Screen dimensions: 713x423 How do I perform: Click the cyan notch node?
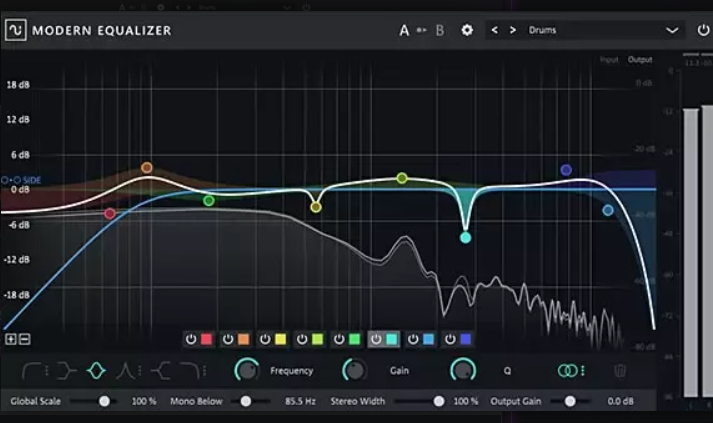(465, 237)
